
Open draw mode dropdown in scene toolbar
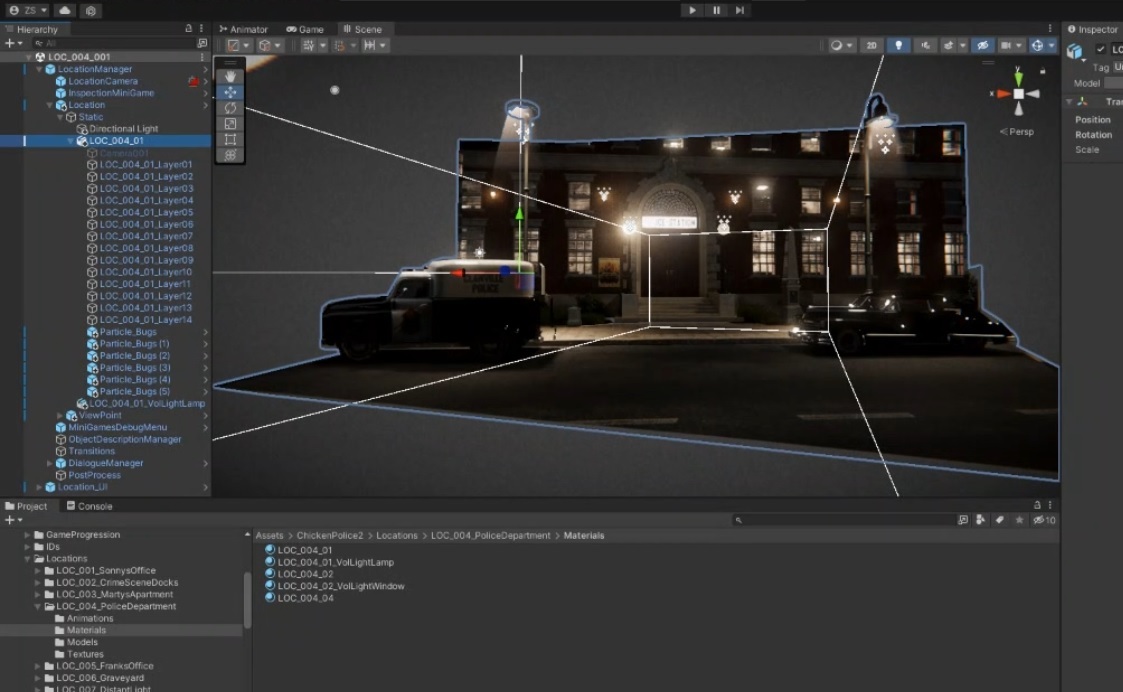coord(841,45)
